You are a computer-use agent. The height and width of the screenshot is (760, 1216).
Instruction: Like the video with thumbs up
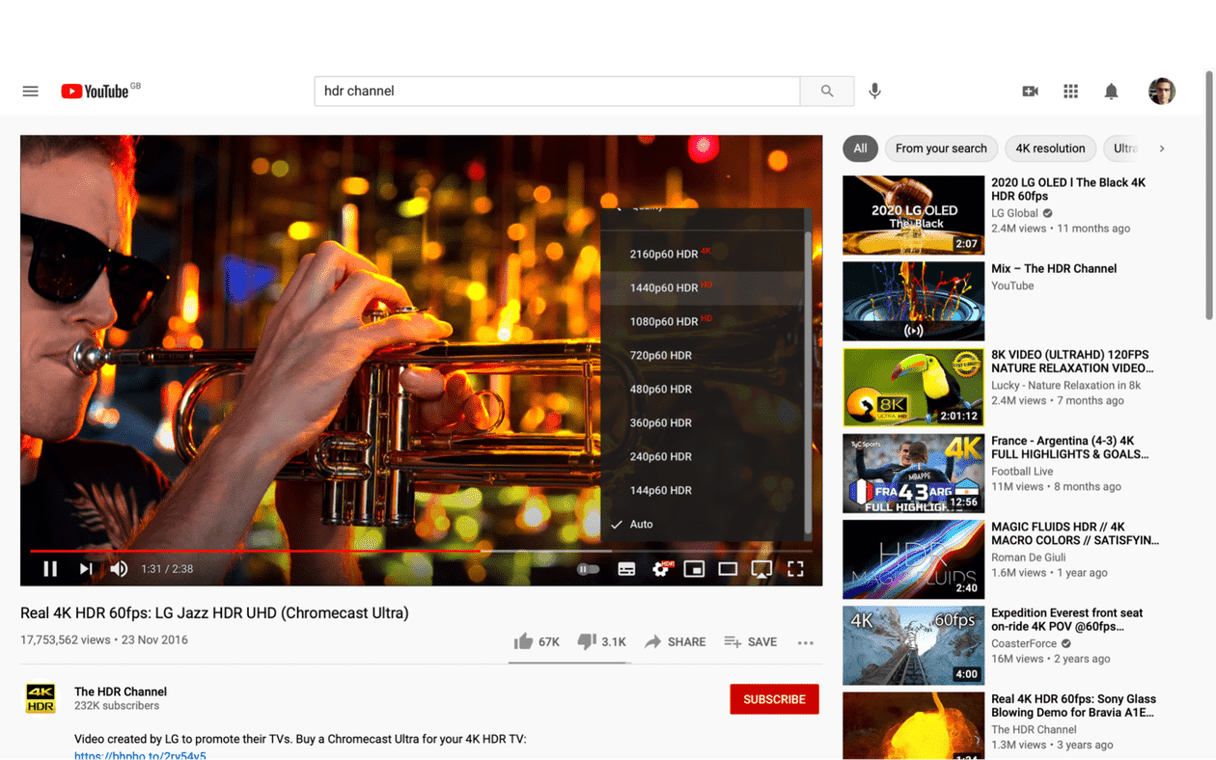[536, 642]
